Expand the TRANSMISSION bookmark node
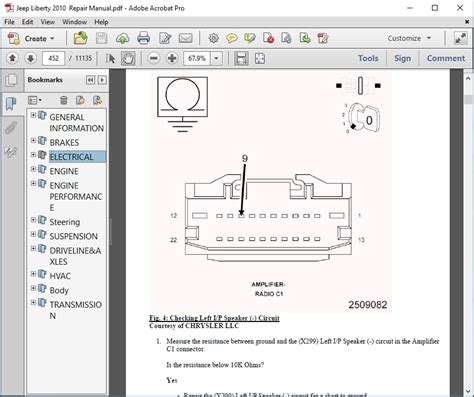 (33, 302)
